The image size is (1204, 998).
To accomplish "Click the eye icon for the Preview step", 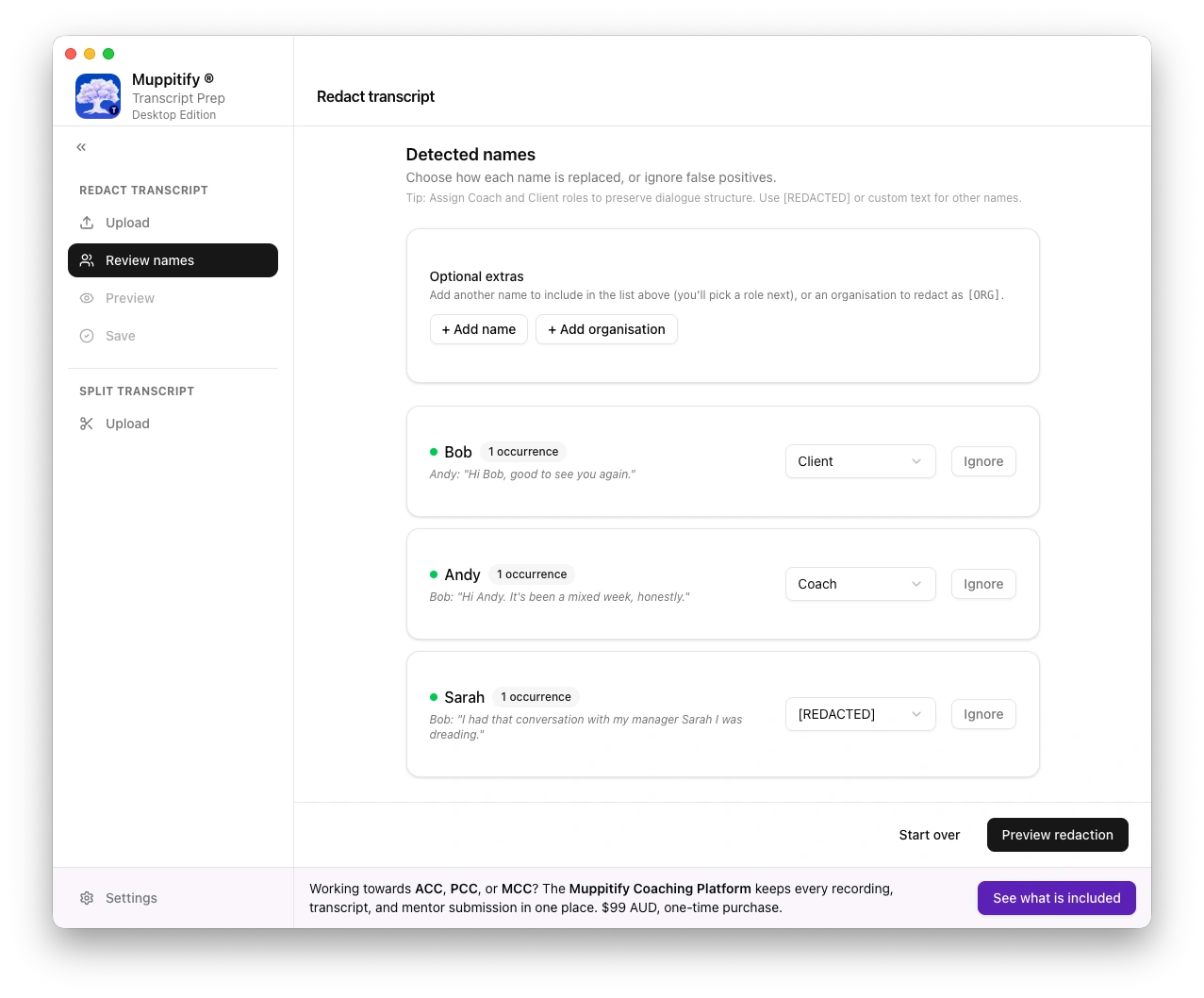I will (88, 298).
